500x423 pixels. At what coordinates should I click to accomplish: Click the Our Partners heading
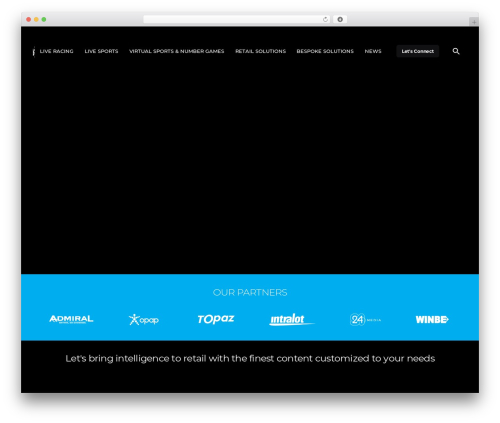250,292
